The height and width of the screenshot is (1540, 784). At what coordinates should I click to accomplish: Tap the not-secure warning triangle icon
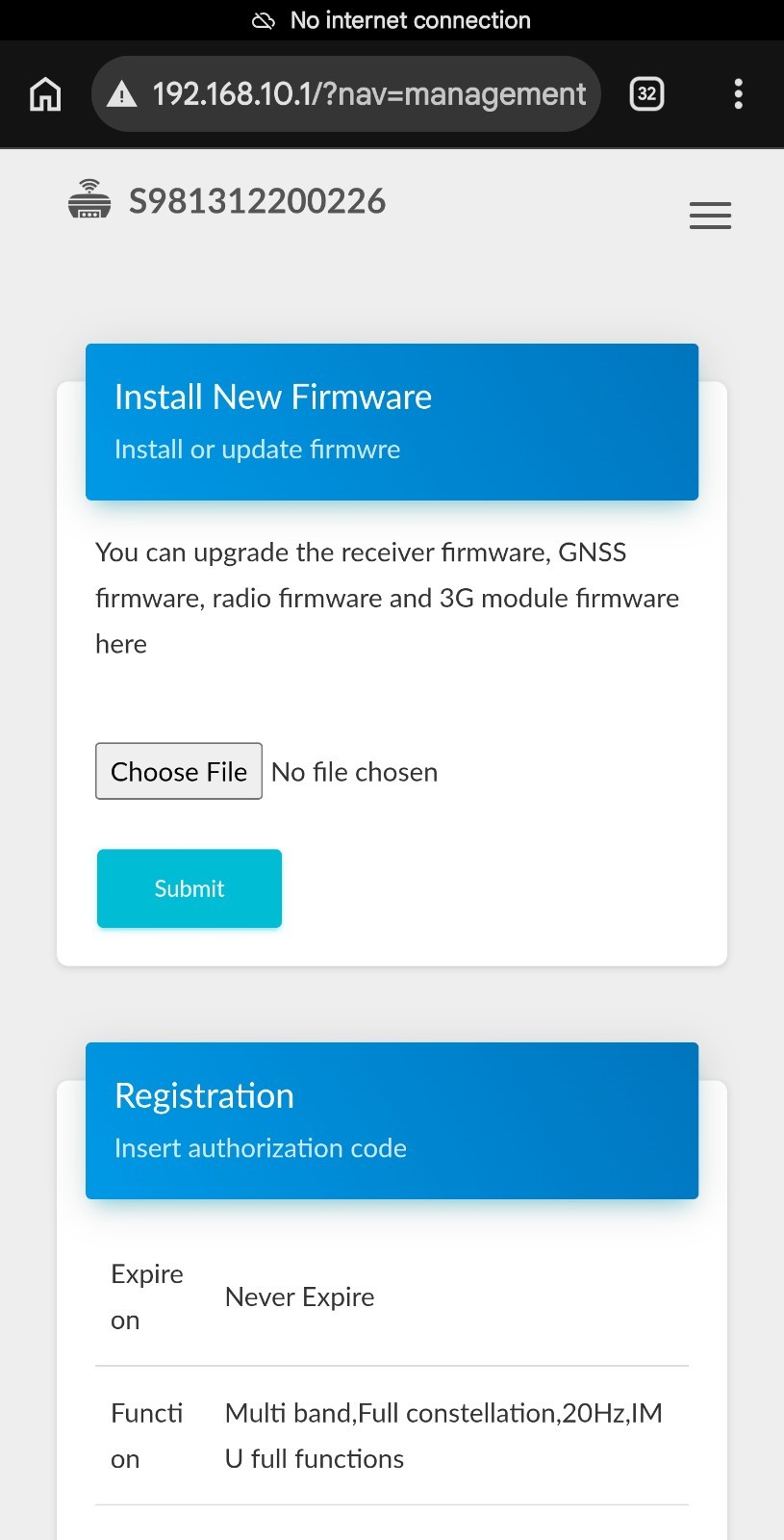(x=121, y=94)
